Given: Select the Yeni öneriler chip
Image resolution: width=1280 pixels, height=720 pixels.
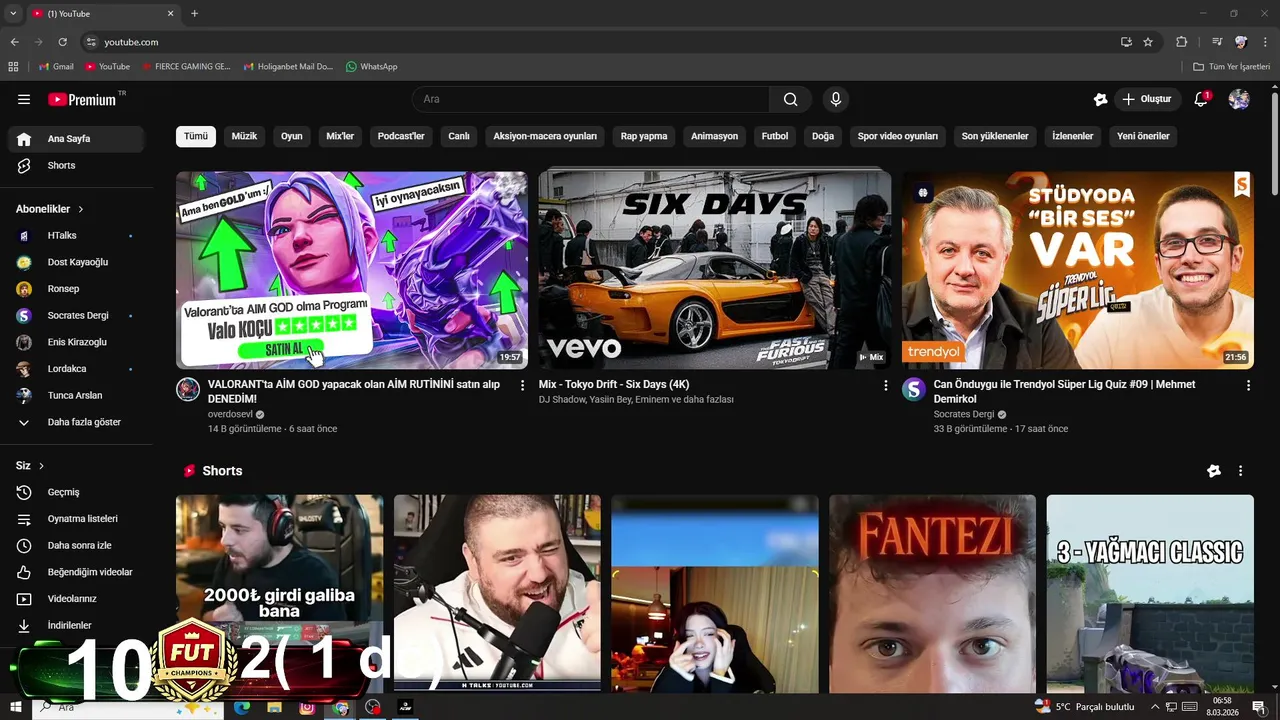Looking at the screenshot, I should coord(1143,136).
